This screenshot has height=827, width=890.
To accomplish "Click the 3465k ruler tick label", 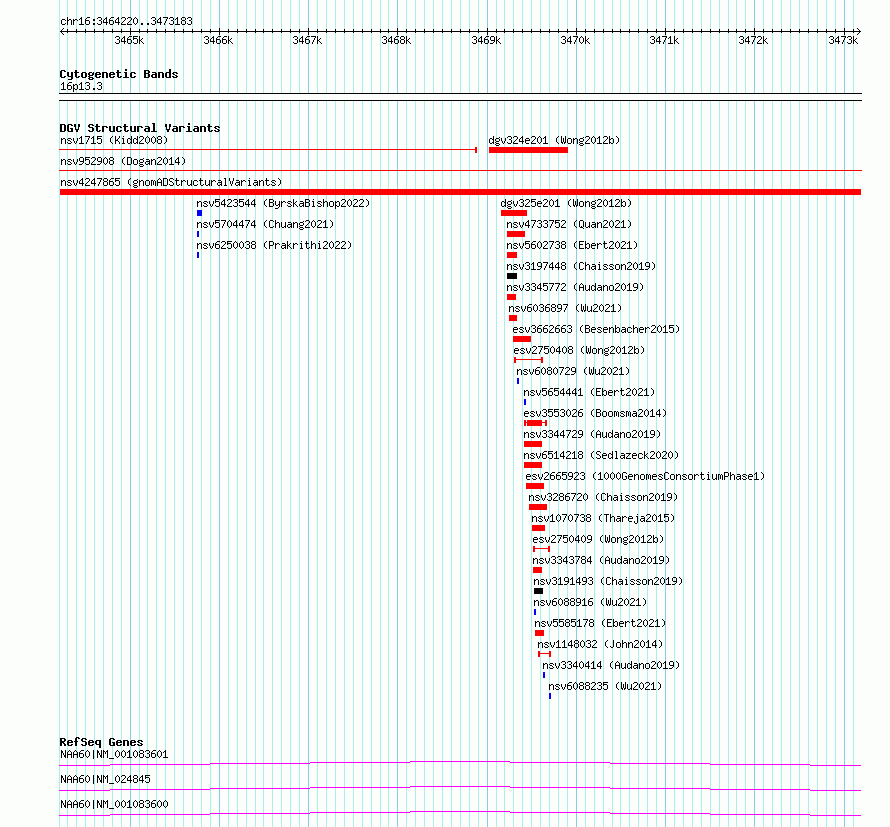I will 129,40.
